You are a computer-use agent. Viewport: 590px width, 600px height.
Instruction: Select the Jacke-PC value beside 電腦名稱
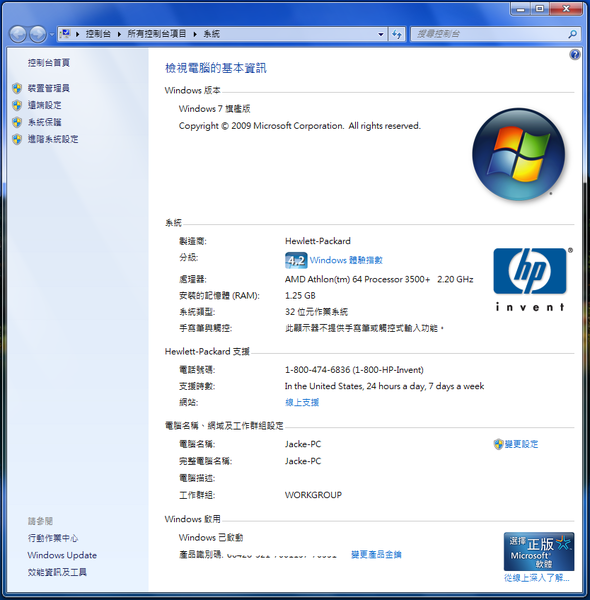(303, 444)
